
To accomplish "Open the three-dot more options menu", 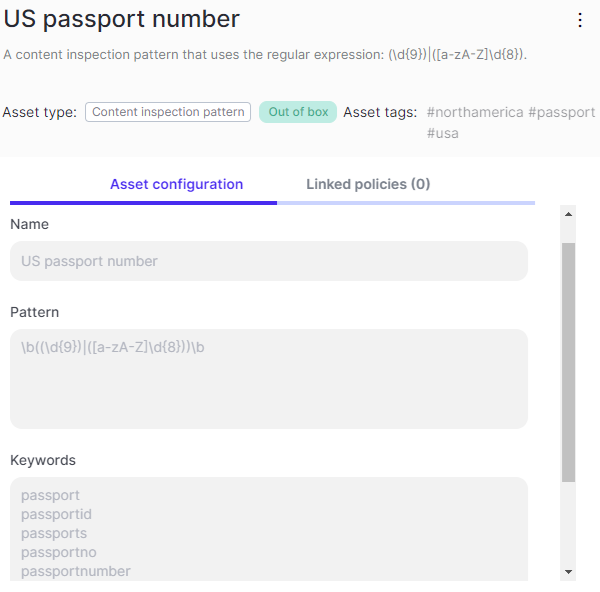I will 580,20.
